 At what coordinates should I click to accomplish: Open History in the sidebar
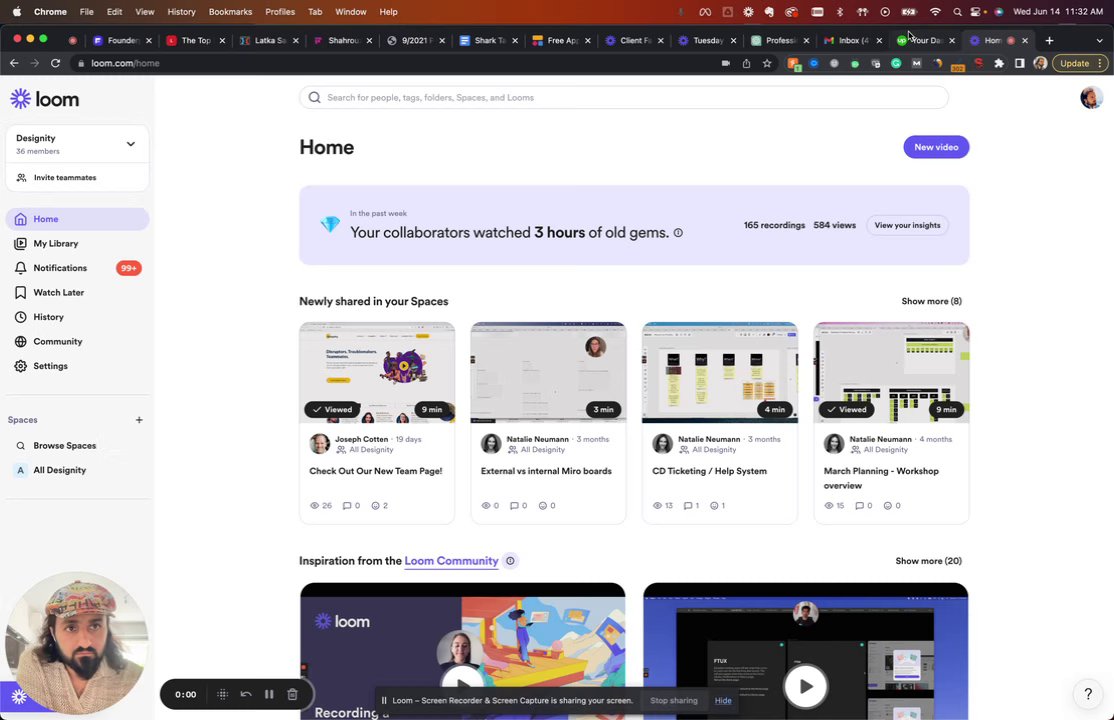(x=77, y=317)
